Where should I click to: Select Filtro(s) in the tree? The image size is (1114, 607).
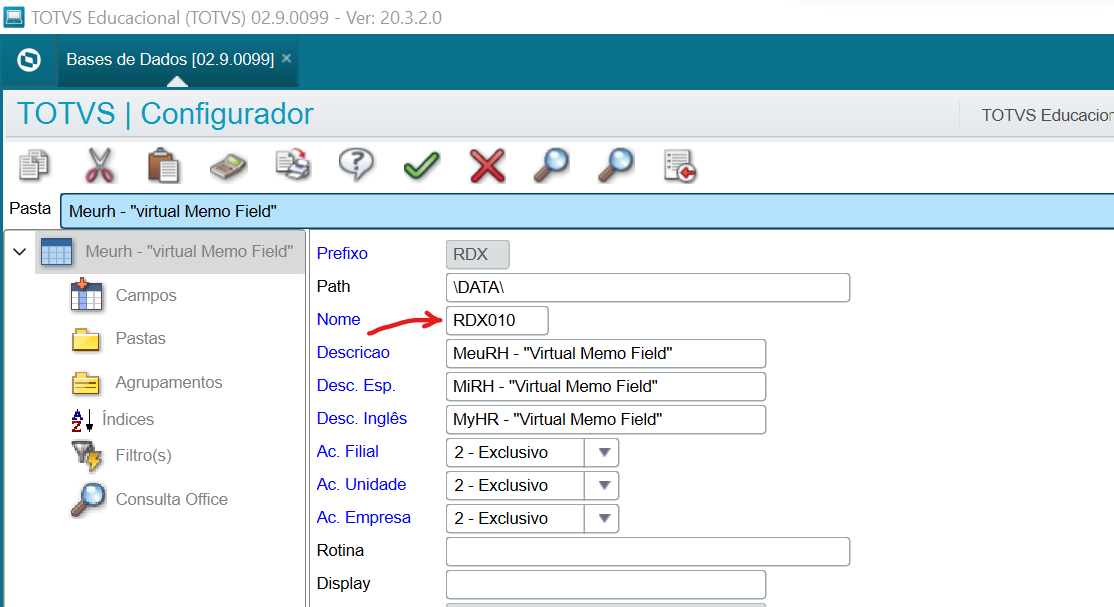[144, 456]
